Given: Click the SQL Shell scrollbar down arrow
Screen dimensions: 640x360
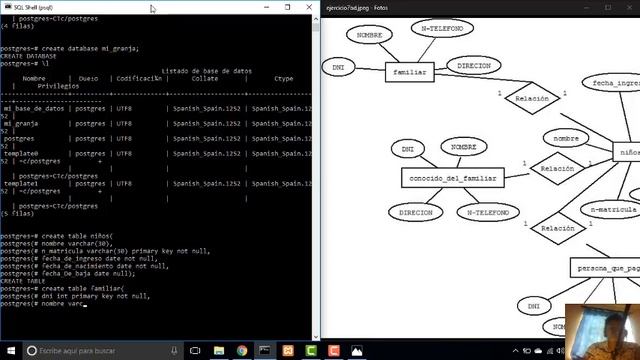Looking at the screenshot, I should pos(316,337).
